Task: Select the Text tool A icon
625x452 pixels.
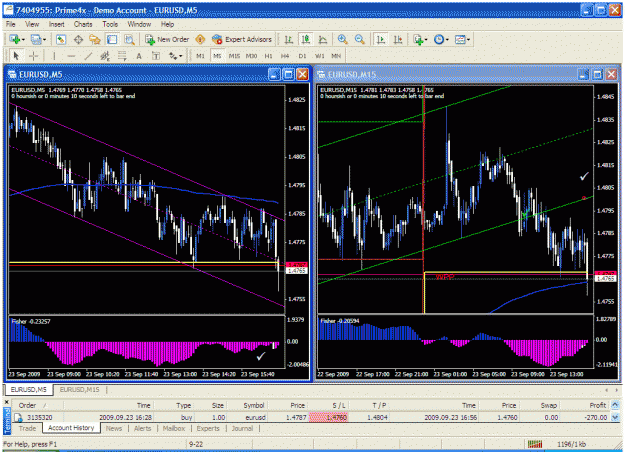Action: click(139, 56)
